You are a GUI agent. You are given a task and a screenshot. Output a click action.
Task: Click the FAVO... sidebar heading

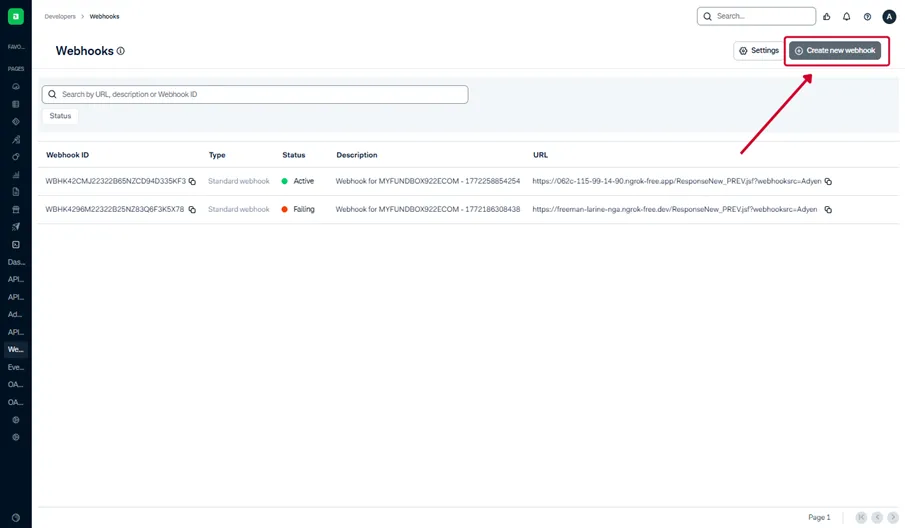click(16, 47)
